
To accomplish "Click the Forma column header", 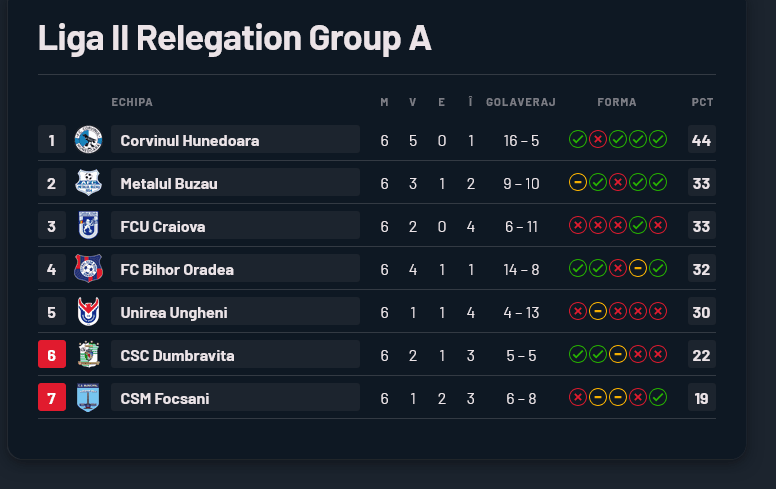I will click(617, 102).
